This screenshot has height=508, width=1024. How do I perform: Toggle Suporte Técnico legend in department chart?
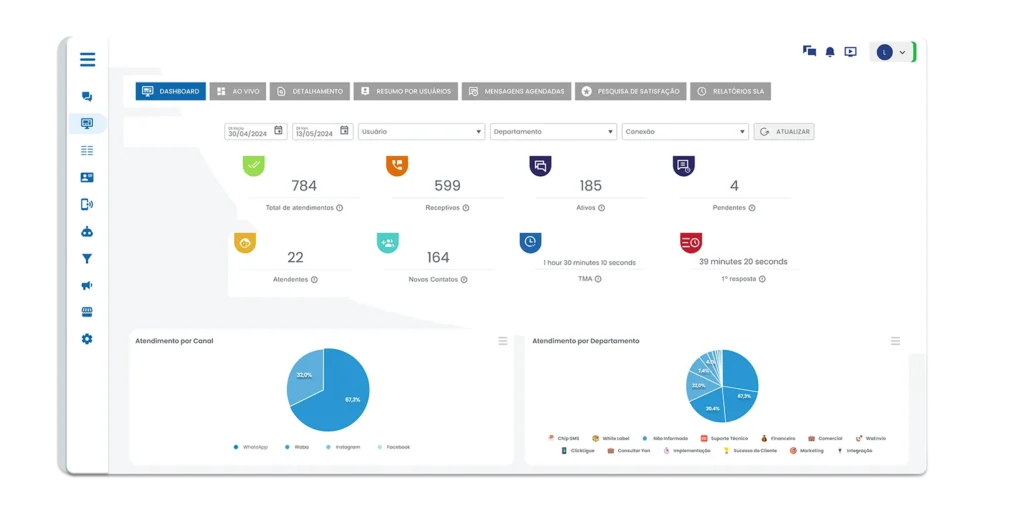pos(724,438)
